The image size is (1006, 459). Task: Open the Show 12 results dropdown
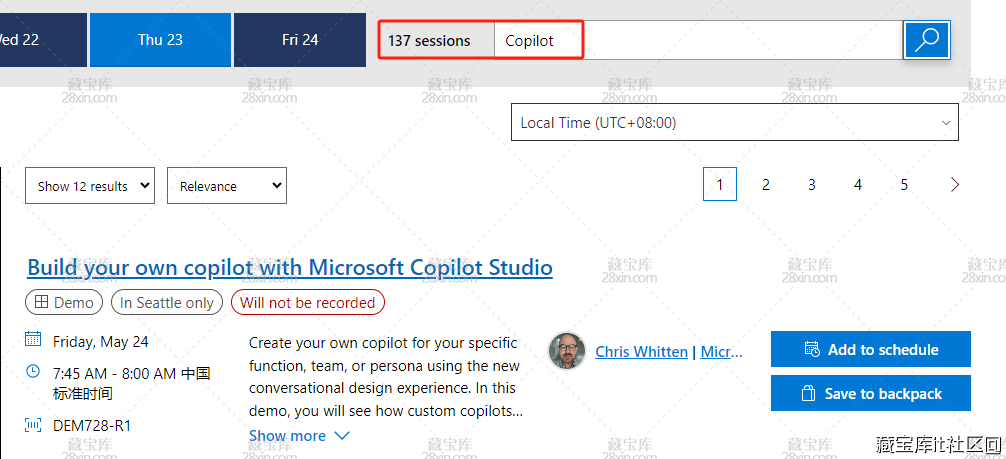[x=90, y=186]
